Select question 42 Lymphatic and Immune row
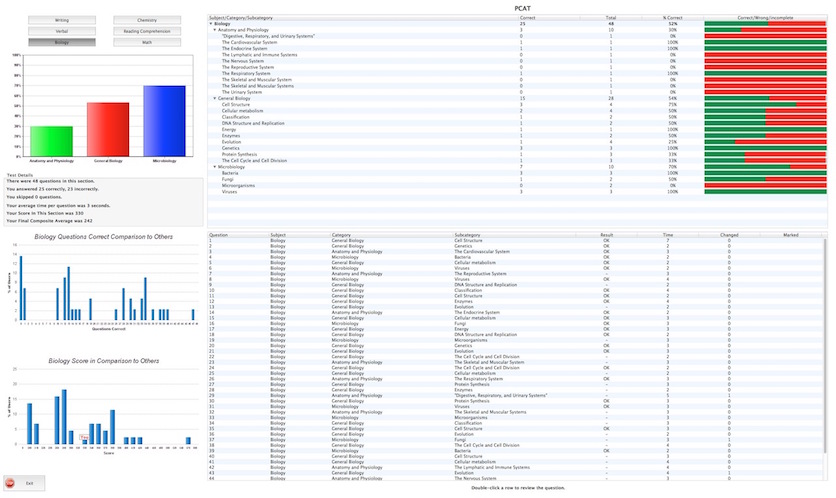Image resolution: width=836 pixels, height=498 pixels. 515,467
